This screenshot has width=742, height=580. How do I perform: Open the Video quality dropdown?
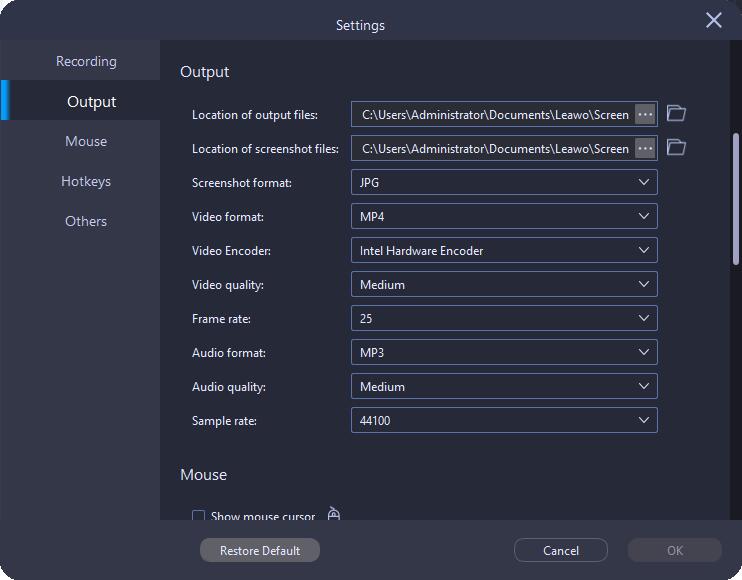pos(504,285)
